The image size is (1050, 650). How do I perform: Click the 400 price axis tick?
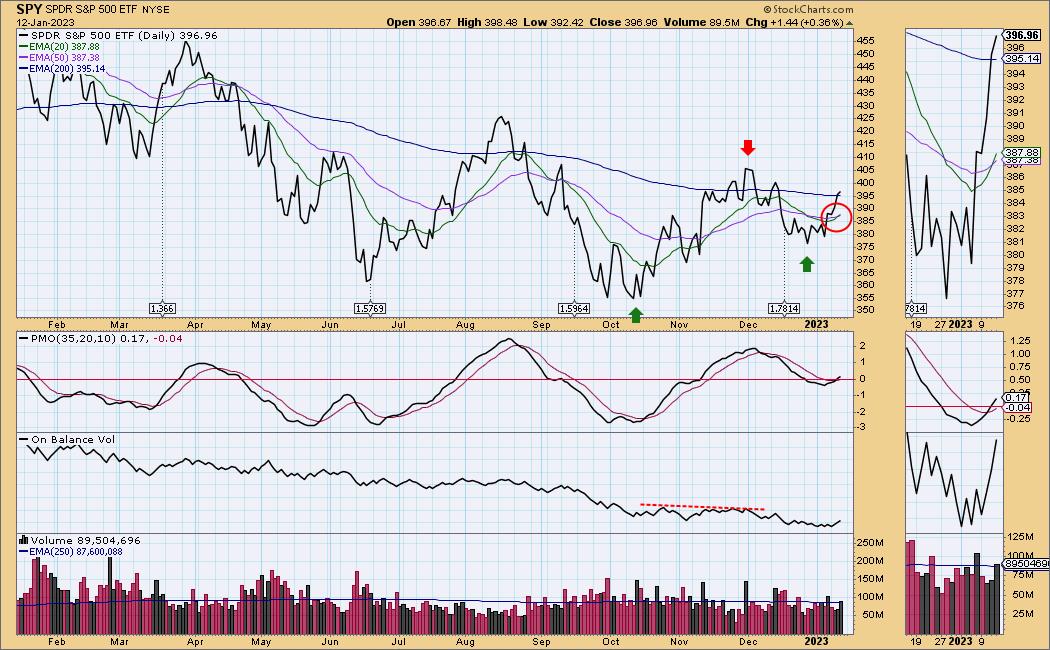tap(865, 182)
